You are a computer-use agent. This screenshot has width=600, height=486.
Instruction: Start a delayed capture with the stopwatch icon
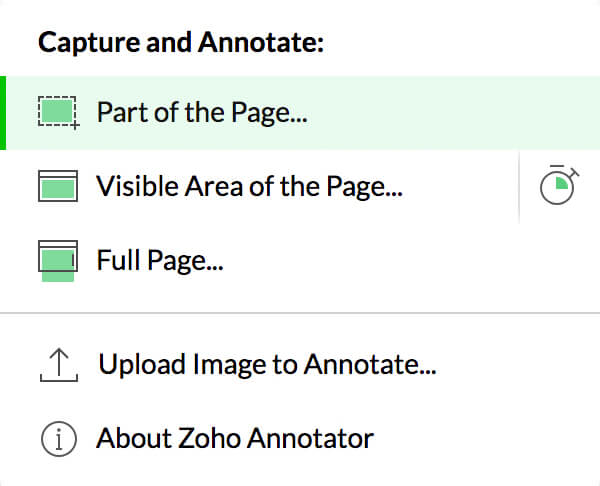[559, 185]
